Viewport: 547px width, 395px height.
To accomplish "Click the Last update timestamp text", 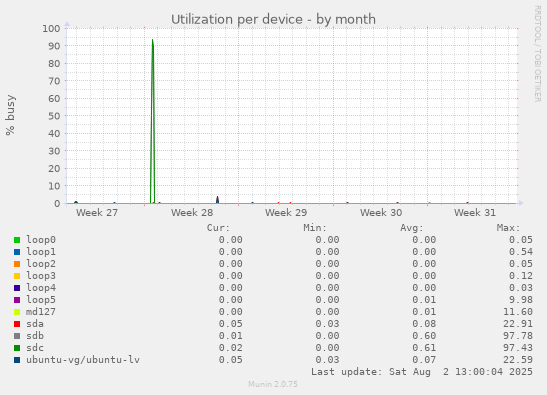I will pyautogui.click(x=422, y=372).
